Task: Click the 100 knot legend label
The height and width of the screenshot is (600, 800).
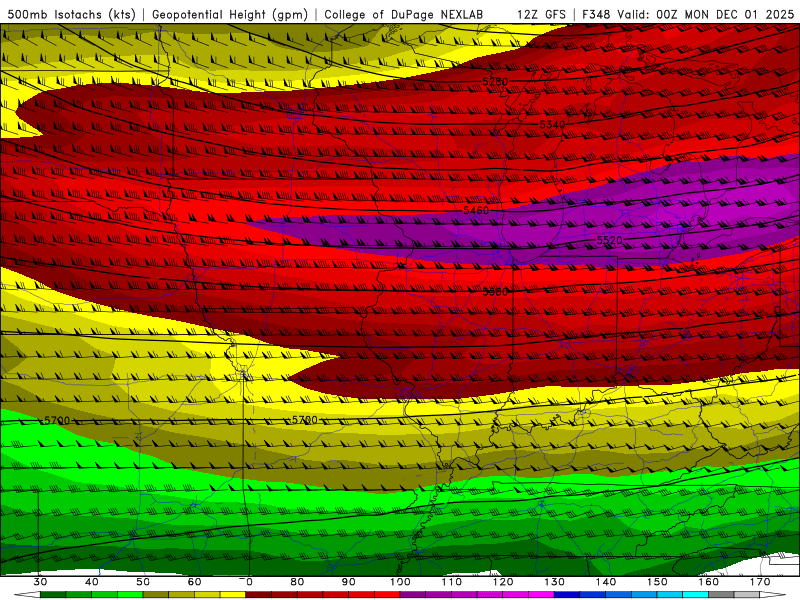Action: coord(400,582)
